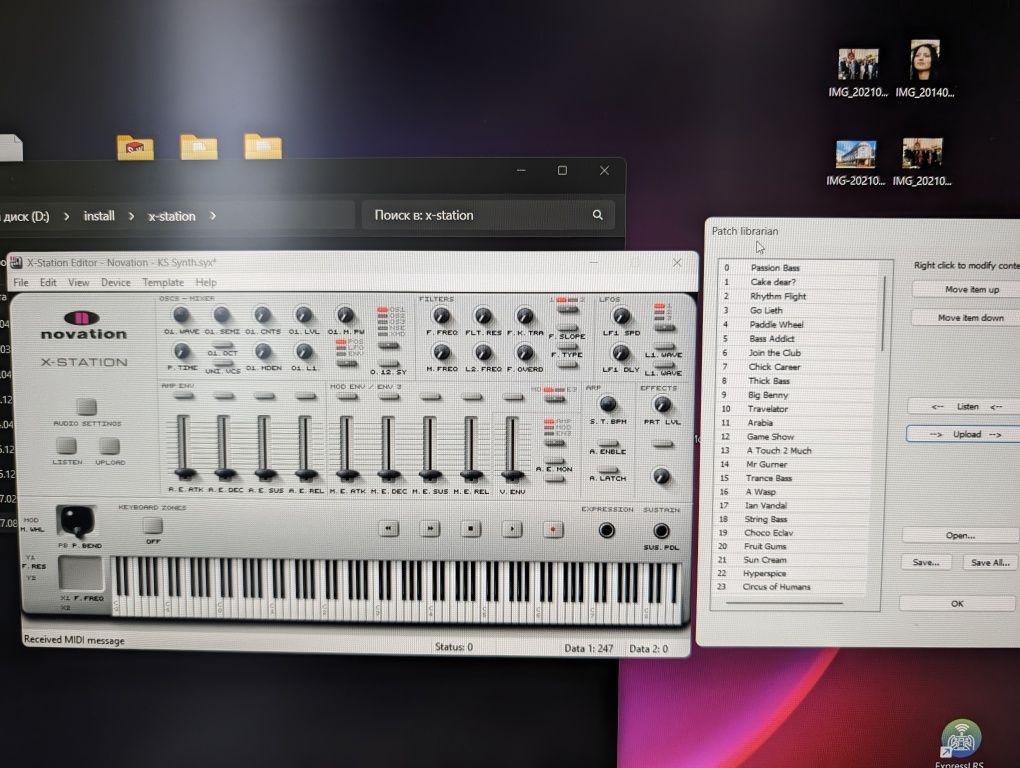Toggle the O.12.SY sync button
1020x768 pixels.
pos(388,364)
